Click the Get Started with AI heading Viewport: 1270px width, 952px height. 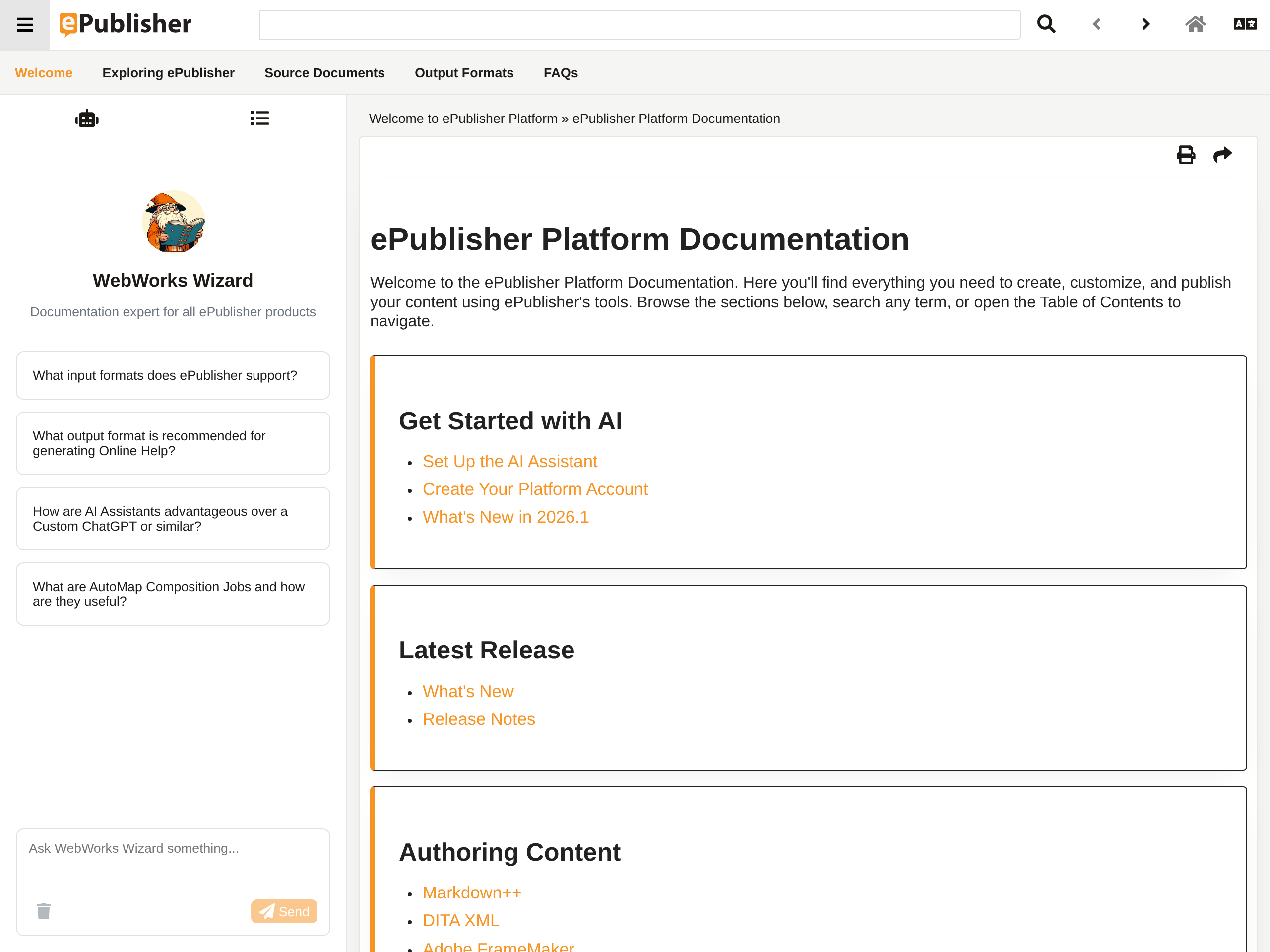pos(510,420)
